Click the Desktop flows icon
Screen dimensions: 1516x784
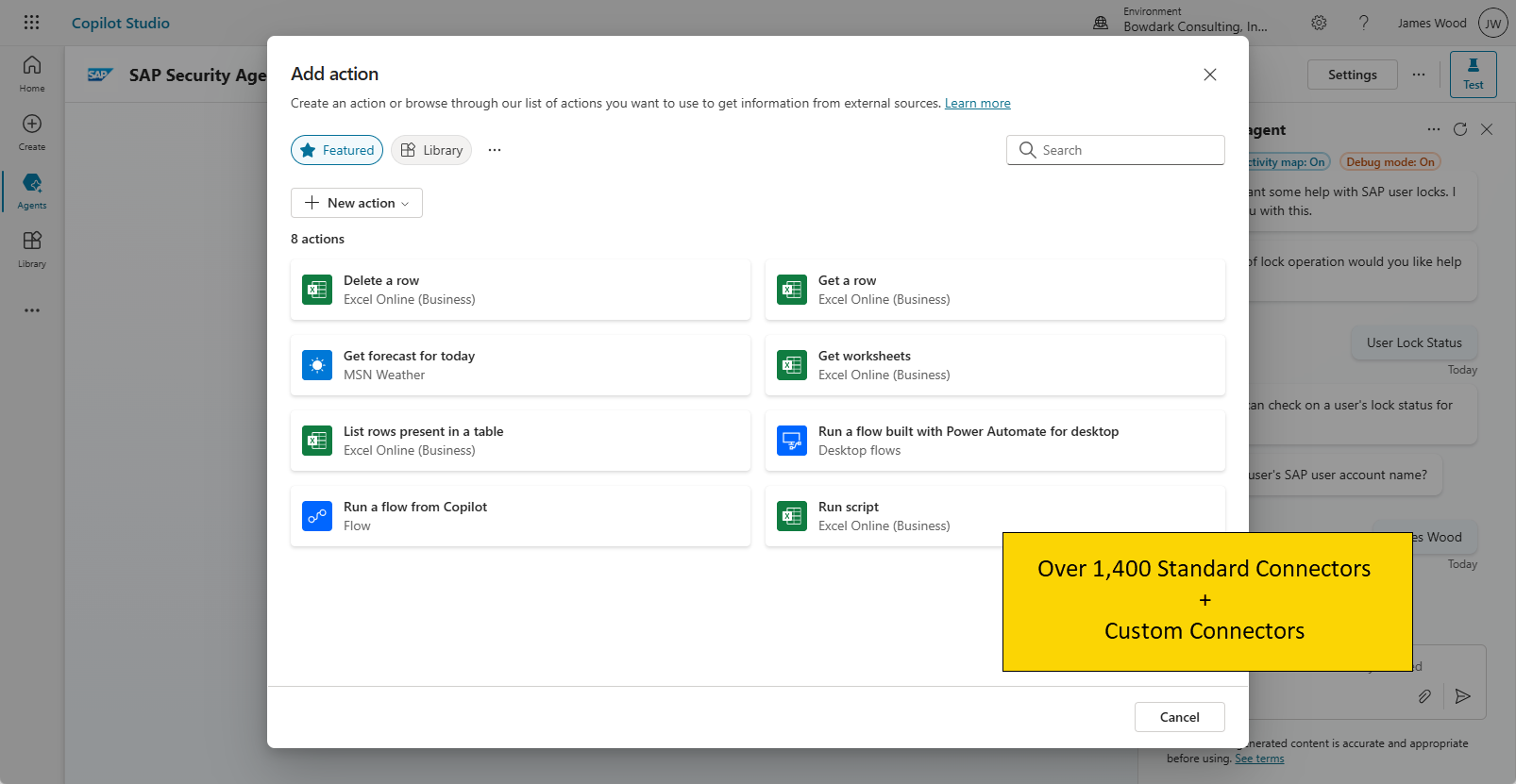pyautogui.click(x=792, y=441)
